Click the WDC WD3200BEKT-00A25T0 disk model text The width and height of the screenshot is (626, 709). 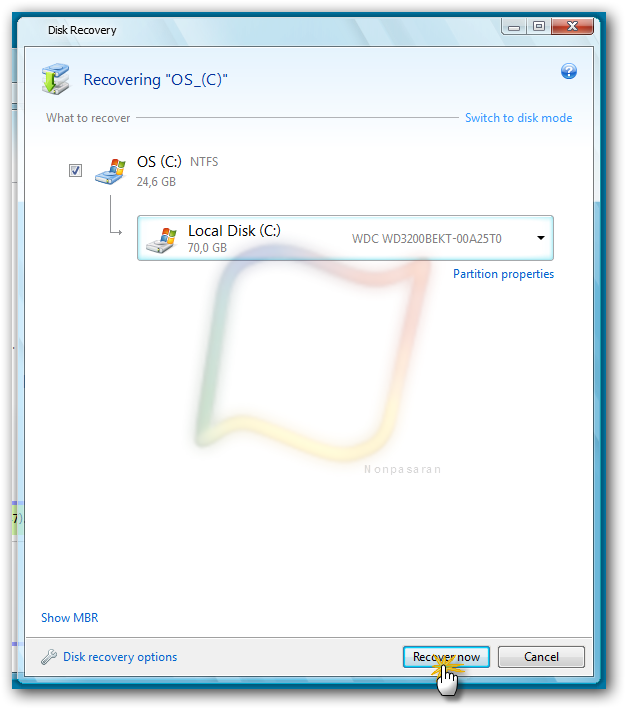point(427,238)
